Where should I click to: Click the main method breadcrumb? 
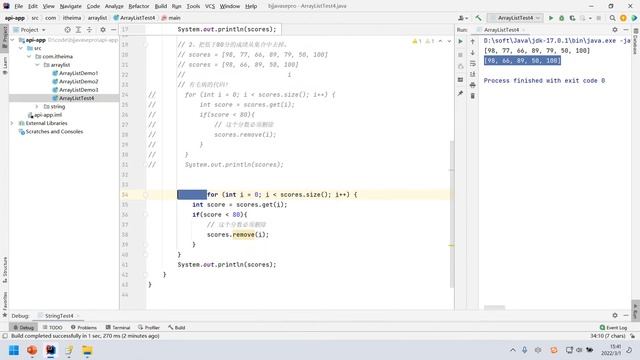[174, 18]
